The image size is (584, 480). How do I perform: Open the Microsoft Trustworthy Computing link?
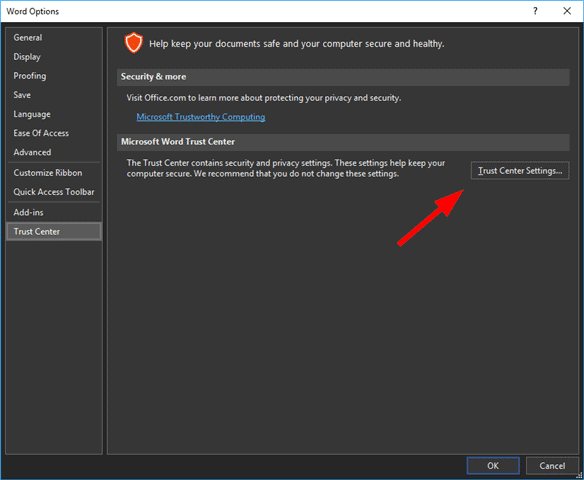201,117
